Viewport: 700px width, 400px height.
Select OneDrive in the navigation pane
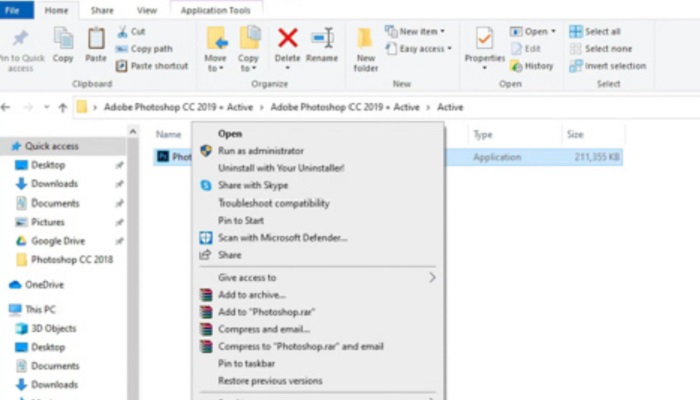pos(44,285)
